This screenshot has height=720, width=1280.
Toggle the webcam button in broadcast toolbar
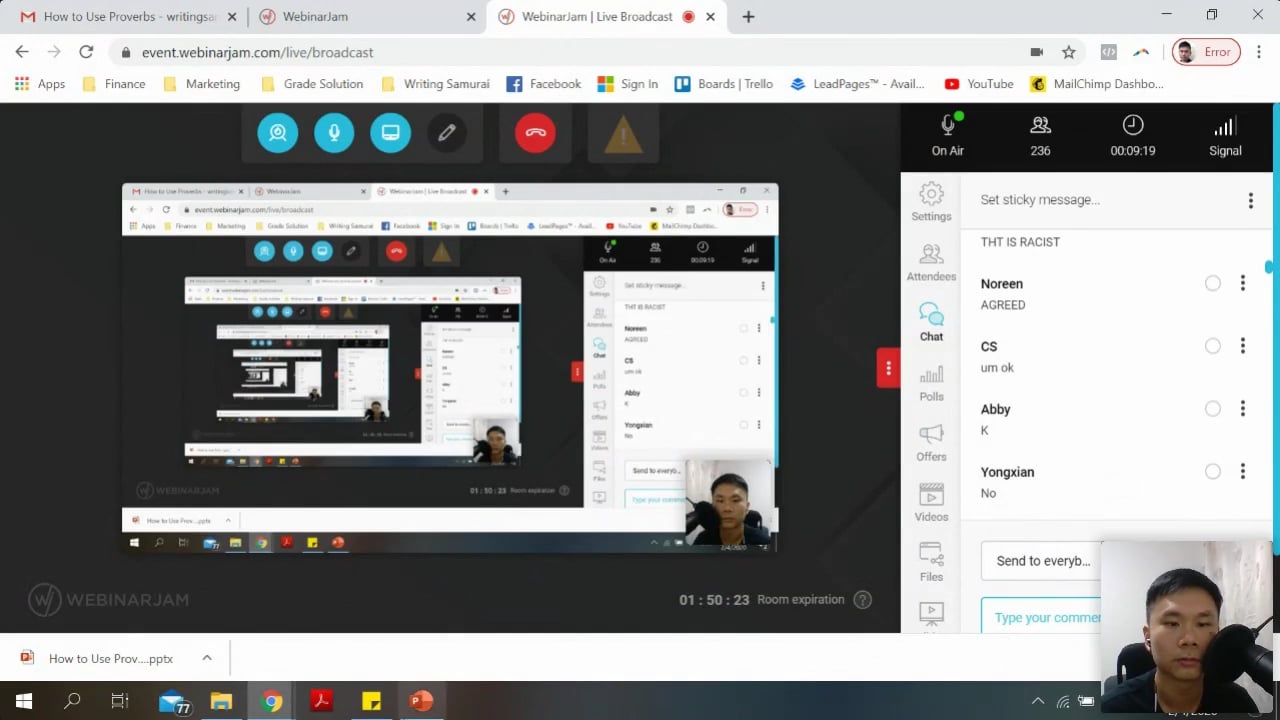277,133
